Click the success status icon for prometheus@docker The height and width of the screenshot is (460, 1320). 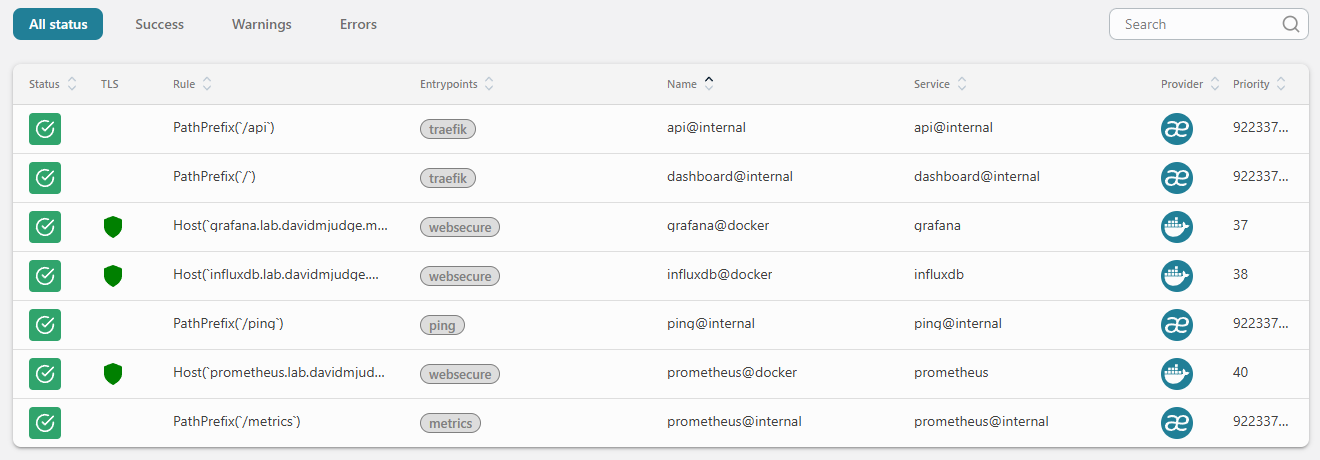point(45,374)
